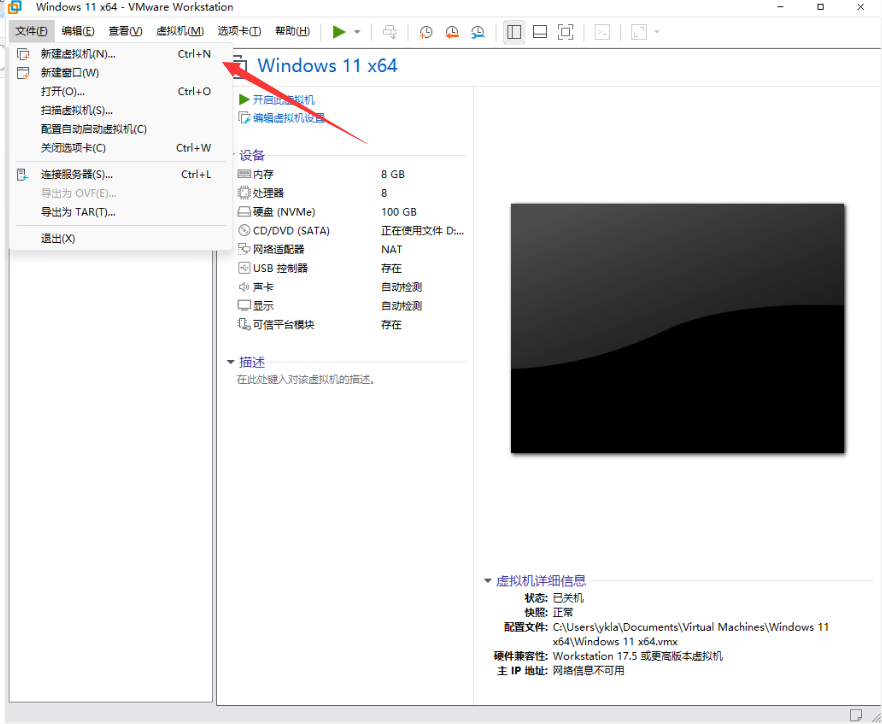This screenshot has height=724, width=882.
Task: Select 新建窗口(W) menu entry
Action: point(120,73)
